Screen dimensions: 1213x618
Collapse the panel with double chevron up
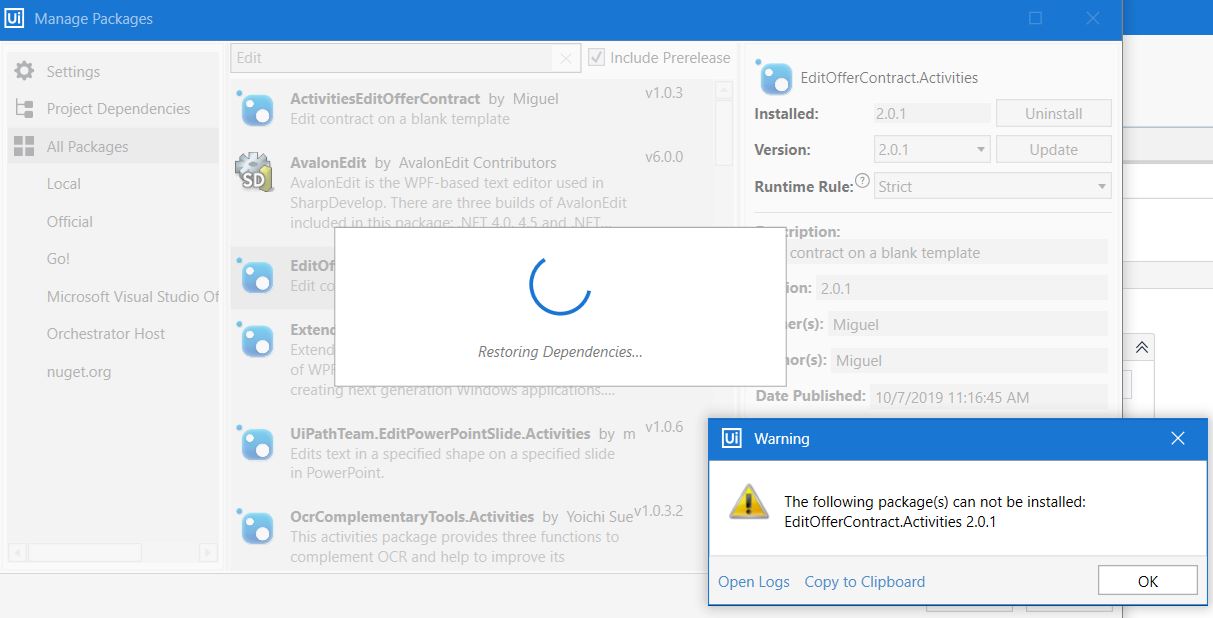click(x=1142, y=347)
